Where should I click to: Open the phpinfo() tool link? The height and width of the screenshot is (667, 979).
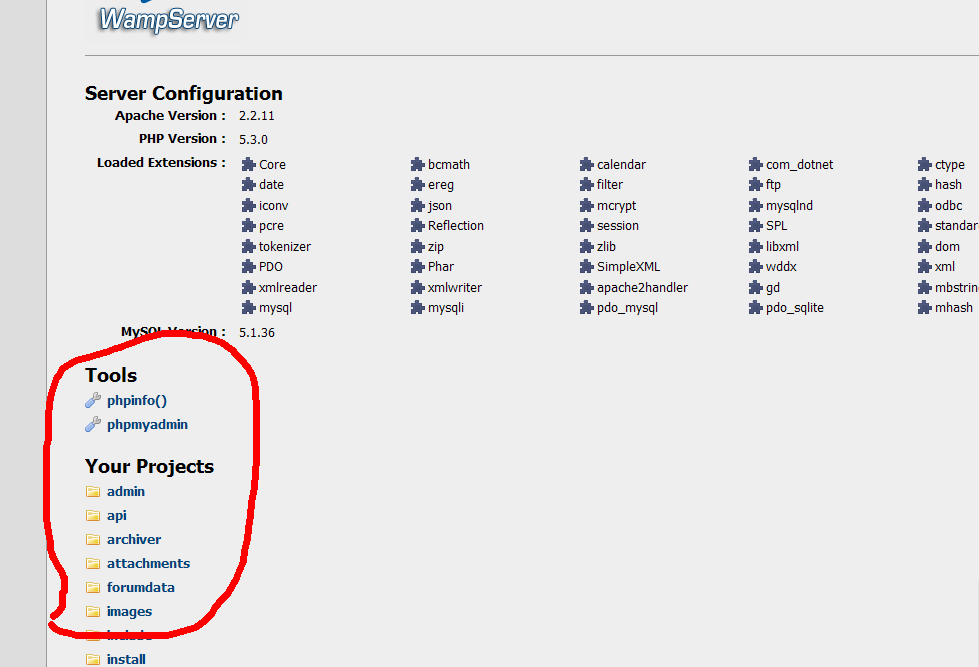(137, 400)
